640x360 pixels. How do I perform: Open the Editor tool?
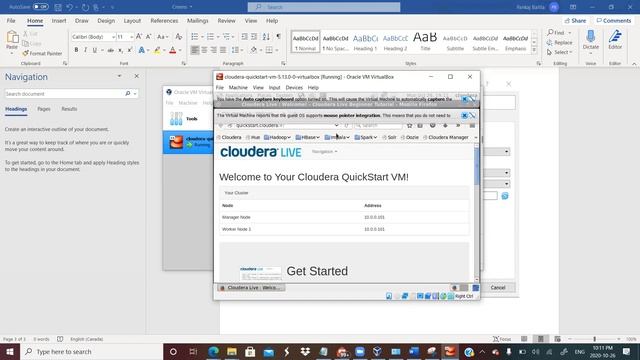pos(615,40)
